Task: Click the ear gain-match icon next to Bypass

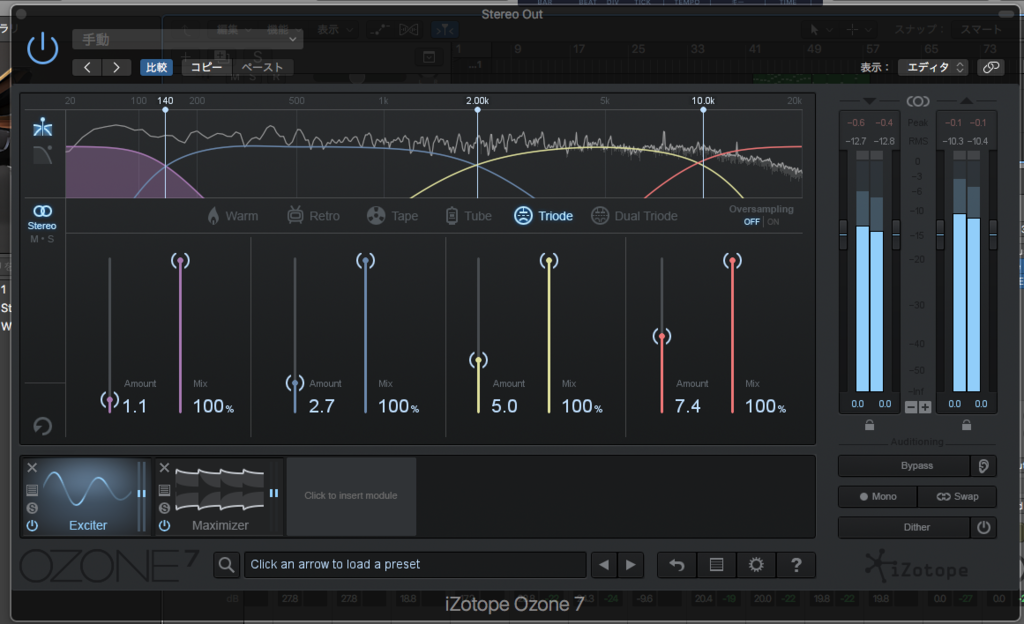Action: click(983, 465)
